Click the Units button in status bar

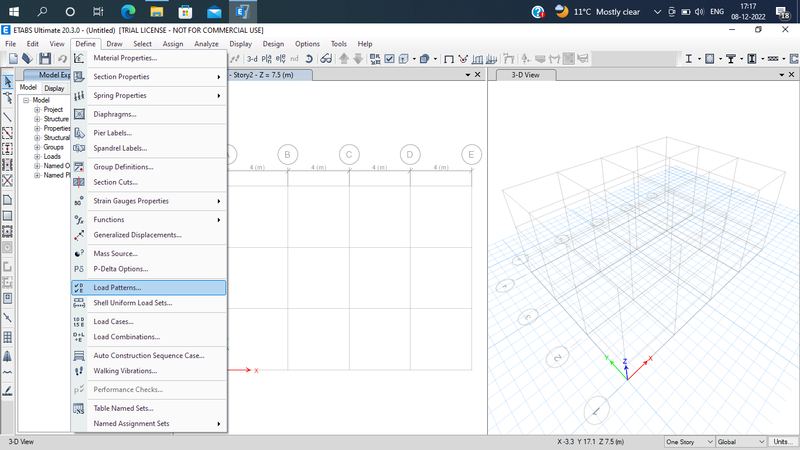tap(783, 442)
